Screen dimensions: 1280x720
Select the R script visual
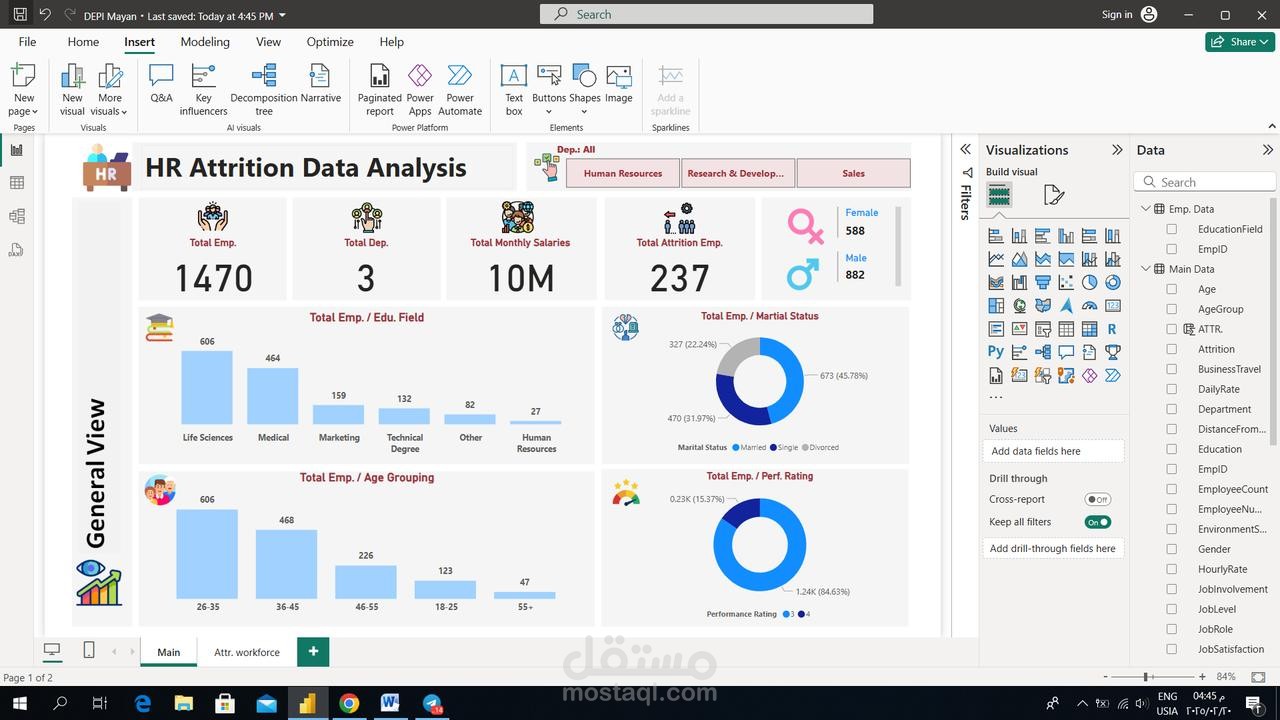point(1112,328)
